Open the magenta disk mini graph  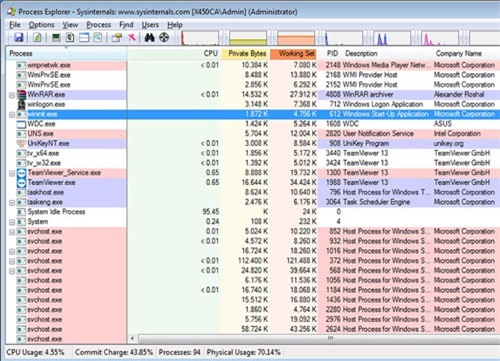point(440,38)
